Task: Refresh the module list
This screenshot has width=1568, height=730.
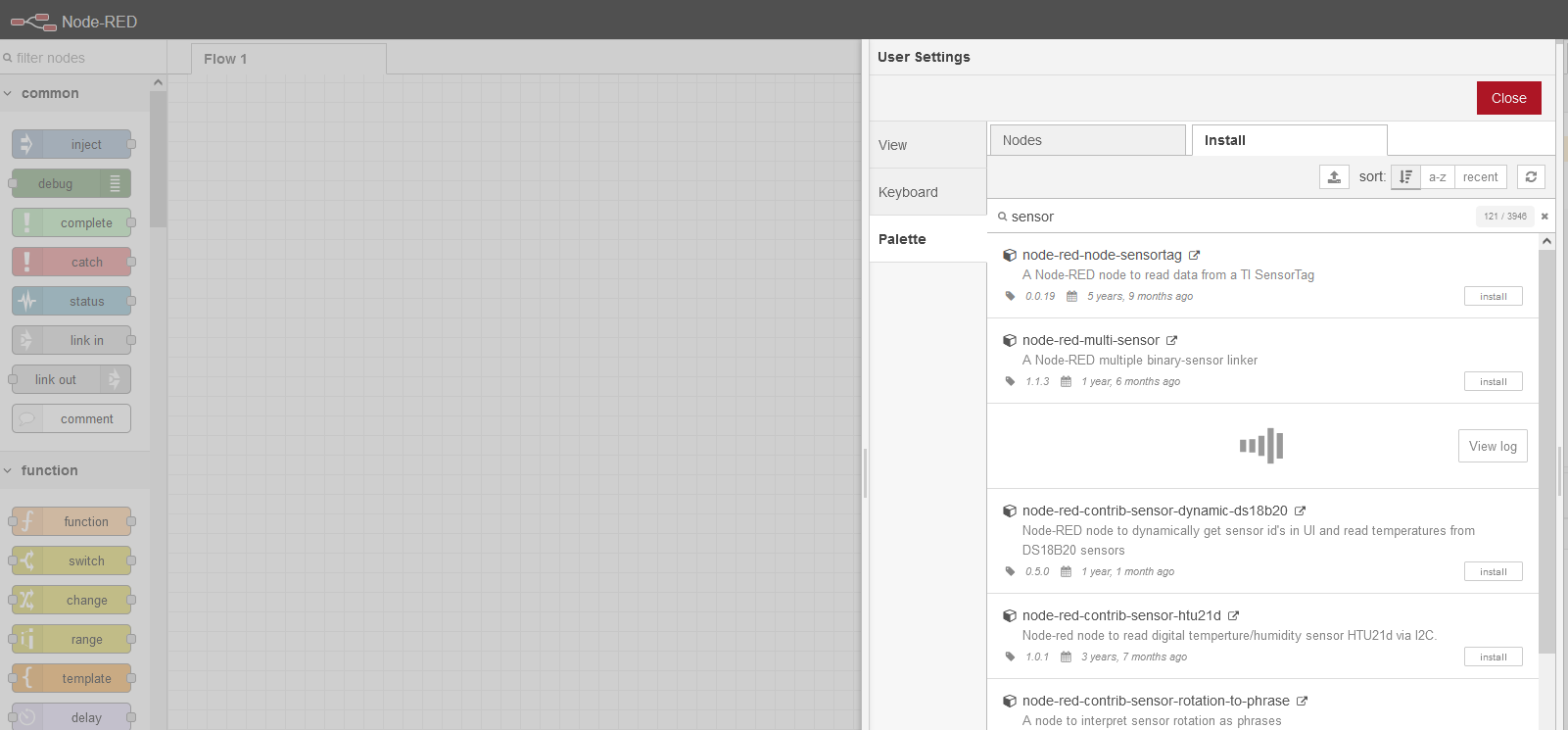Action: point(1531,176)
